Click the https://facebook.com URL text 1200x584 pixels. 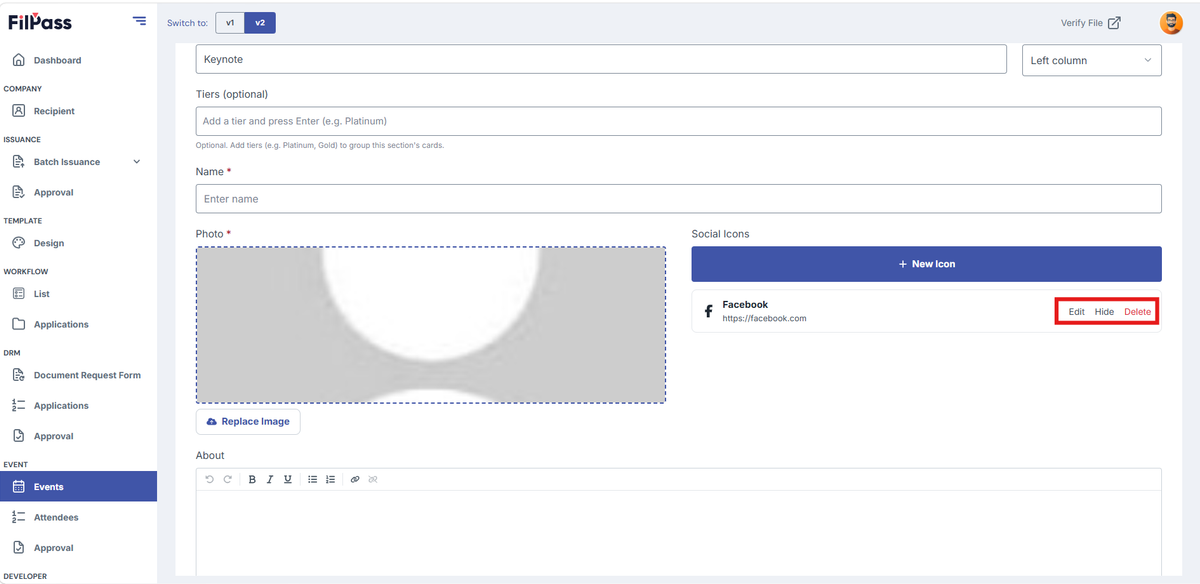point(764,319)
